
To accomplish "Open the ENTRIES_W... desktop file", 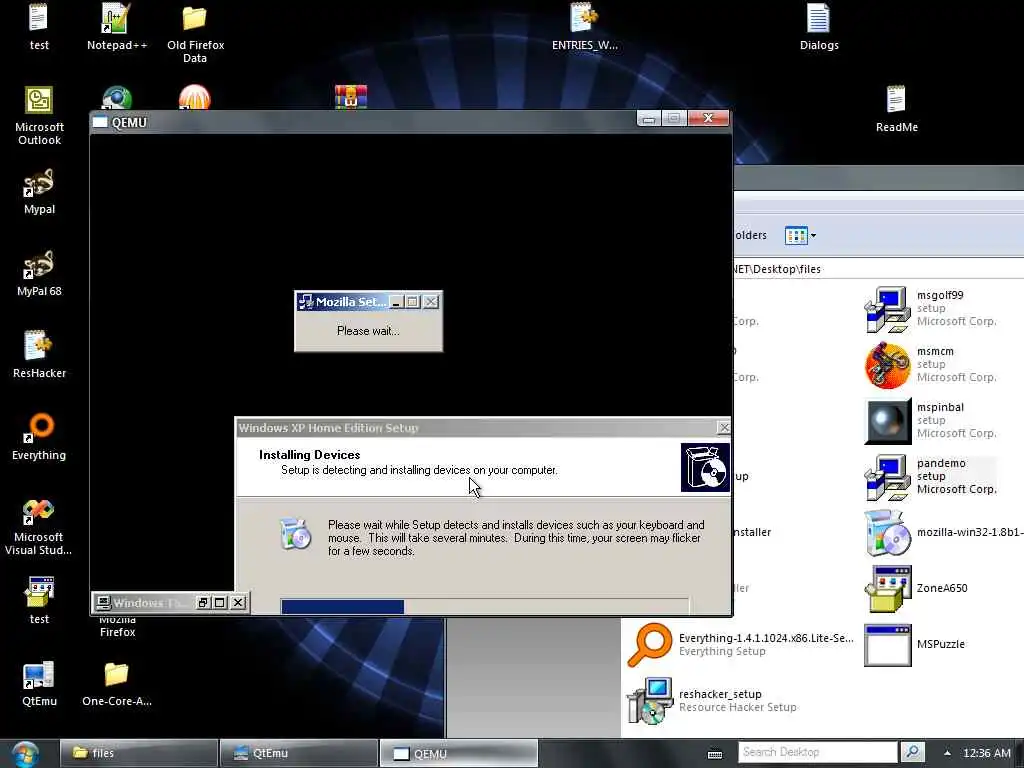I will coord(584,26).
